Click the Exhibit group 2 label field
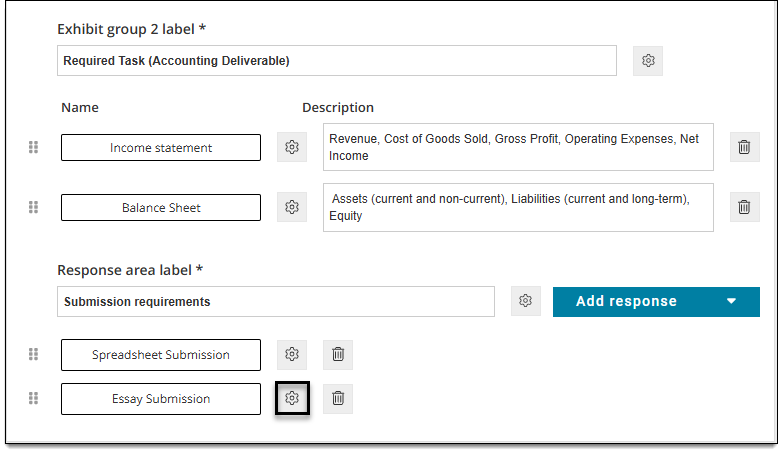 337,61
